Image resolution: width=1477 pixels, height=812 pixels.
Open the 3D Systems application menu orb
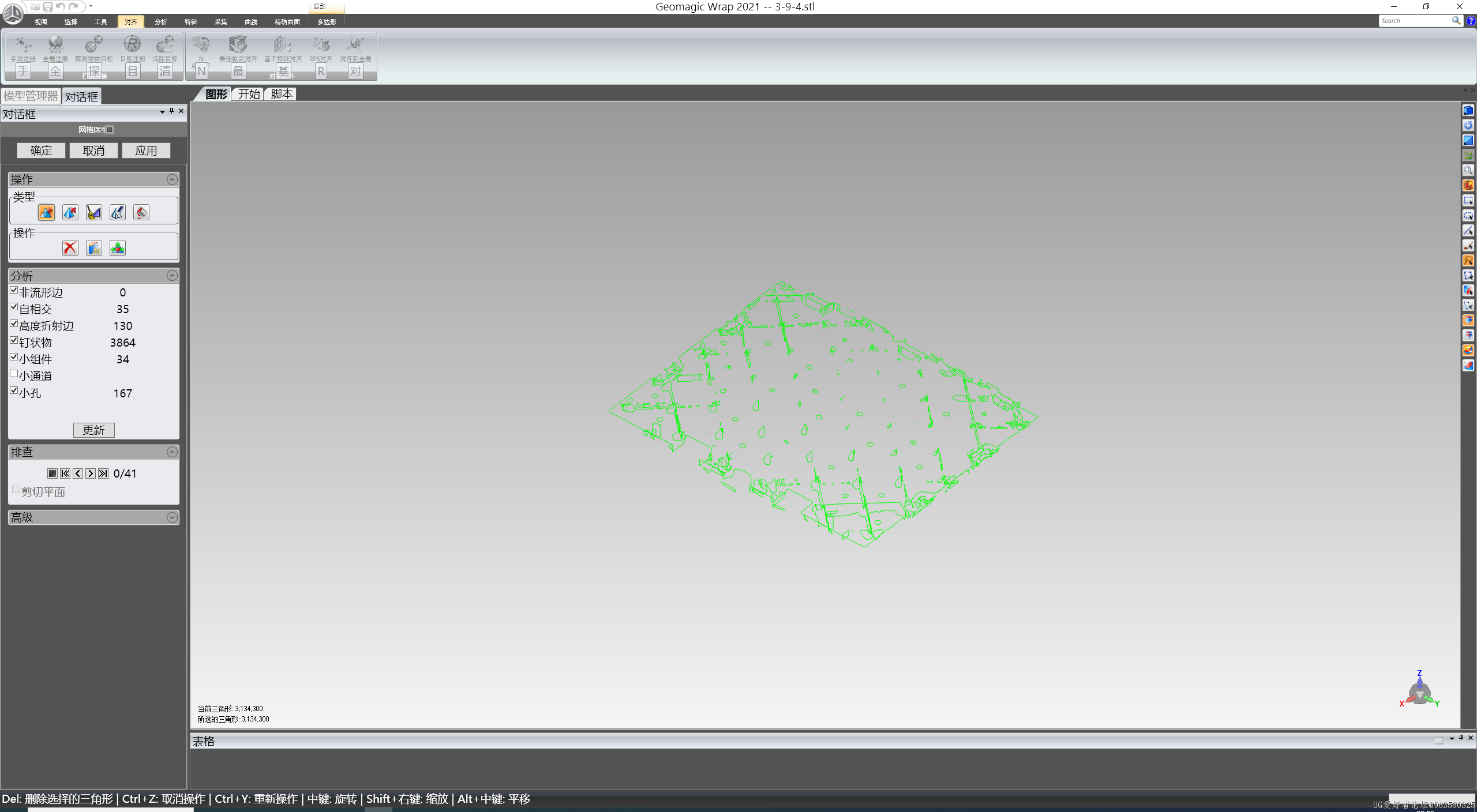pos(13,13)
